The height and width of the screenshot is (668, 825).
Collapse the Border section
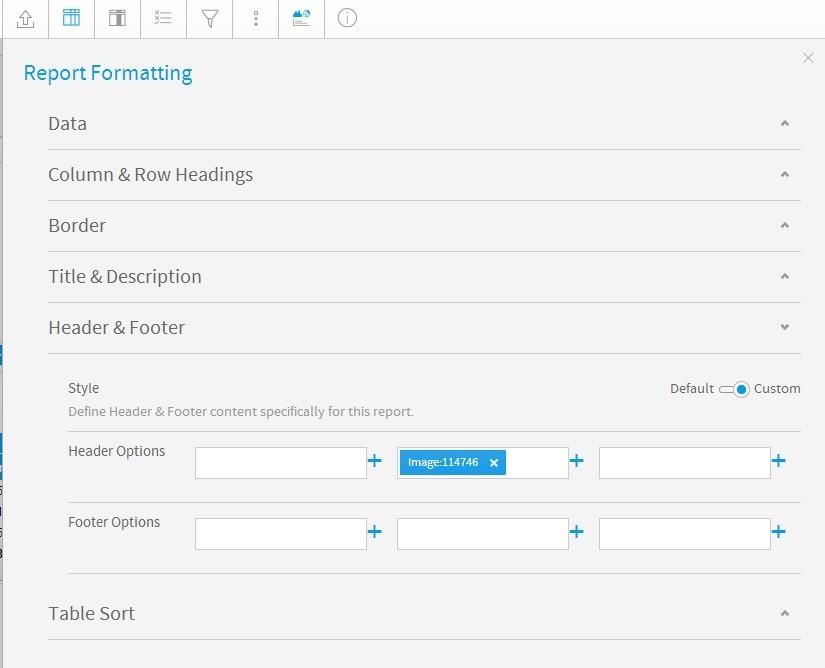click(784, 224)
